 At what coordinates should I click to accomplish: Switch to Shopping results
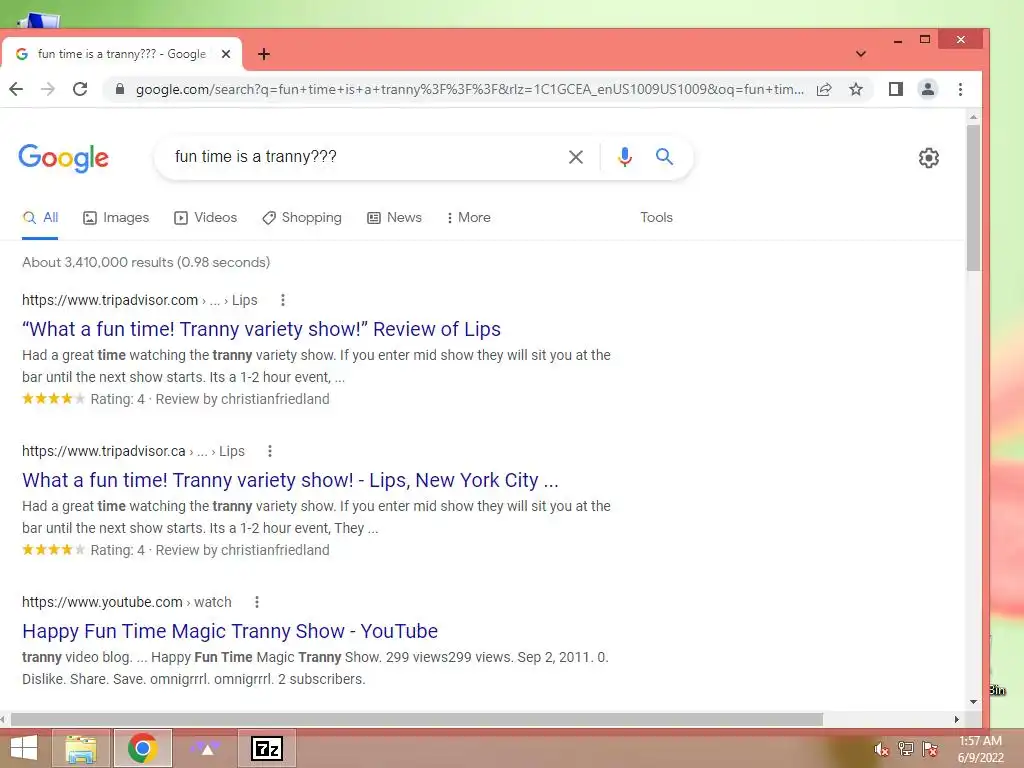click(302, 217)
